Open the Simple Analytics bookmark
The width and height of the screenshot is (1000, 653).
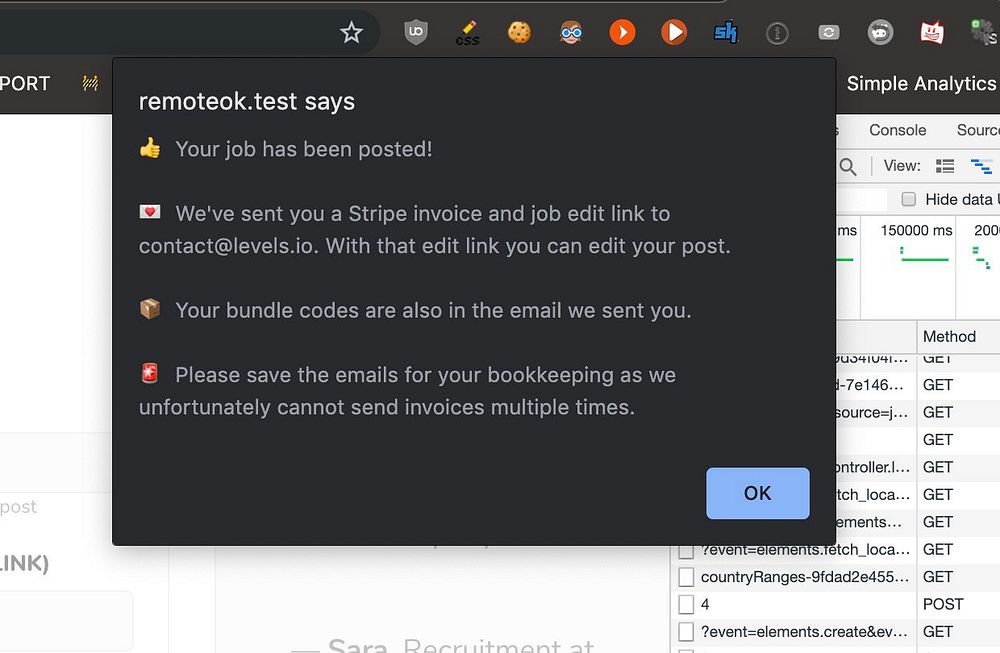[x=921, y=84]
